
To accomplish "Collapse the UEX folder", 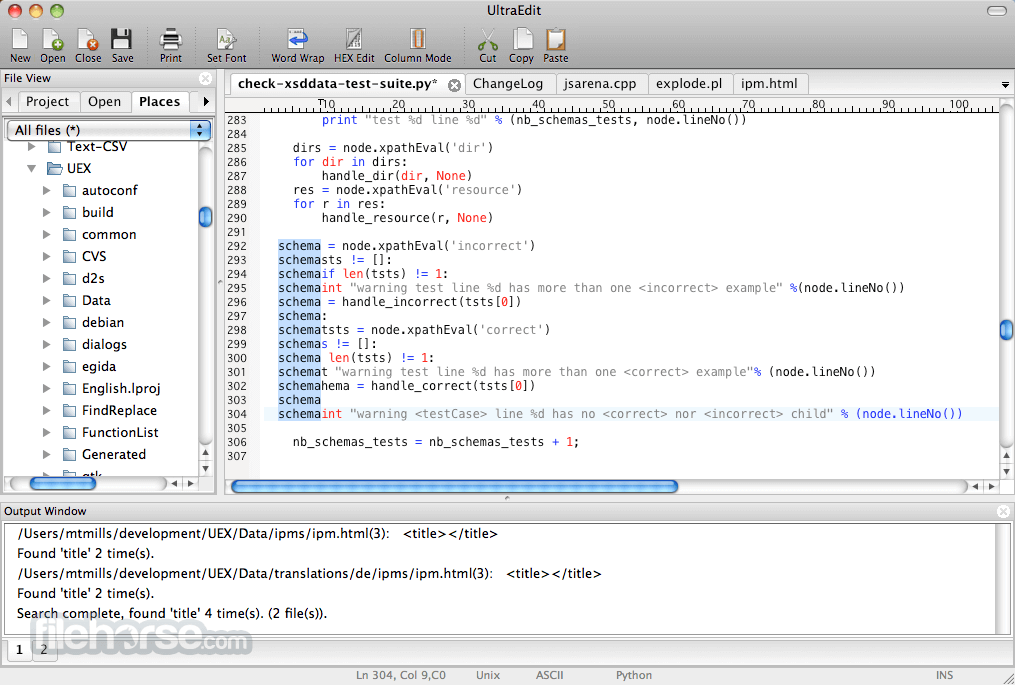I will click(x=31, y=168).
